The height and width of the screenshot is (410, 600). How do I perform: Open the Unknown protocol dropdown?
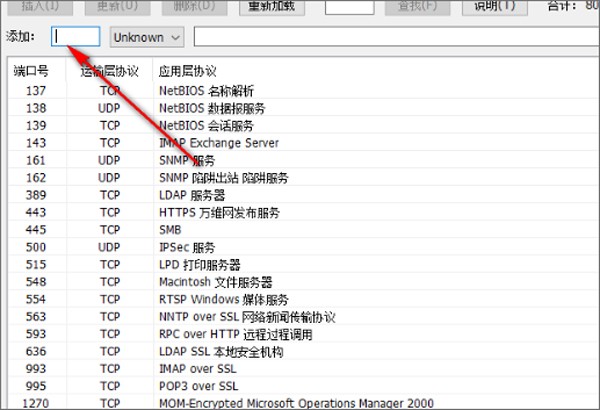pos(147,37)
